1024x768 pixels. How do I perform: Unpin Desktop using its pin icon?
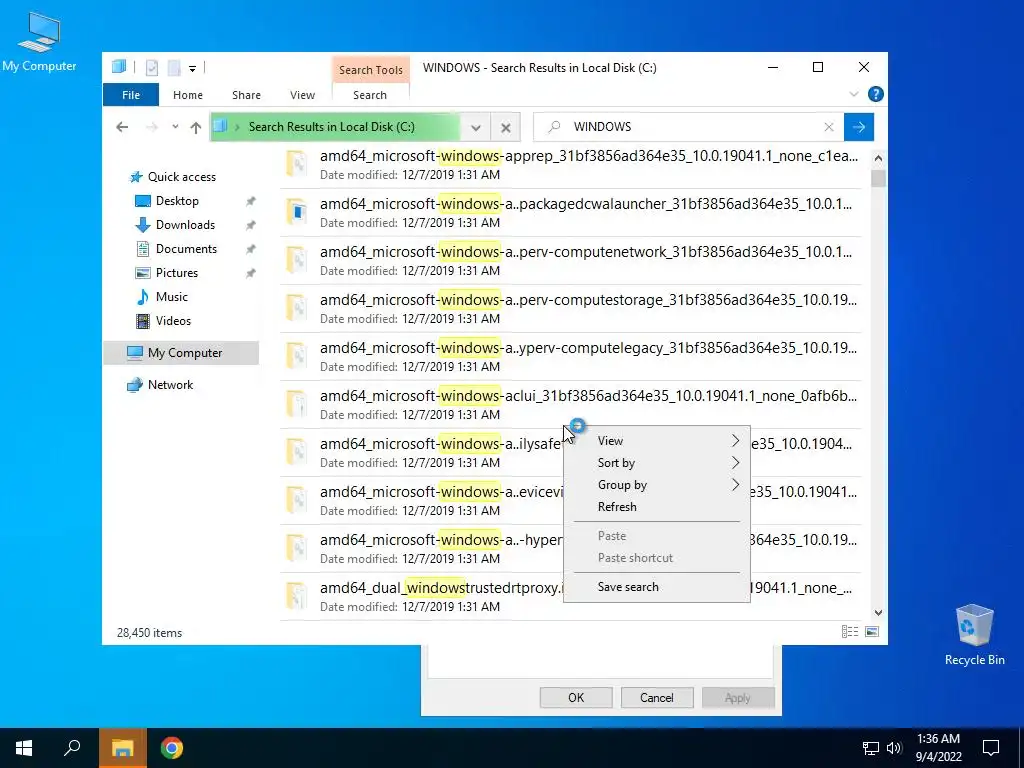pos(250,201)
